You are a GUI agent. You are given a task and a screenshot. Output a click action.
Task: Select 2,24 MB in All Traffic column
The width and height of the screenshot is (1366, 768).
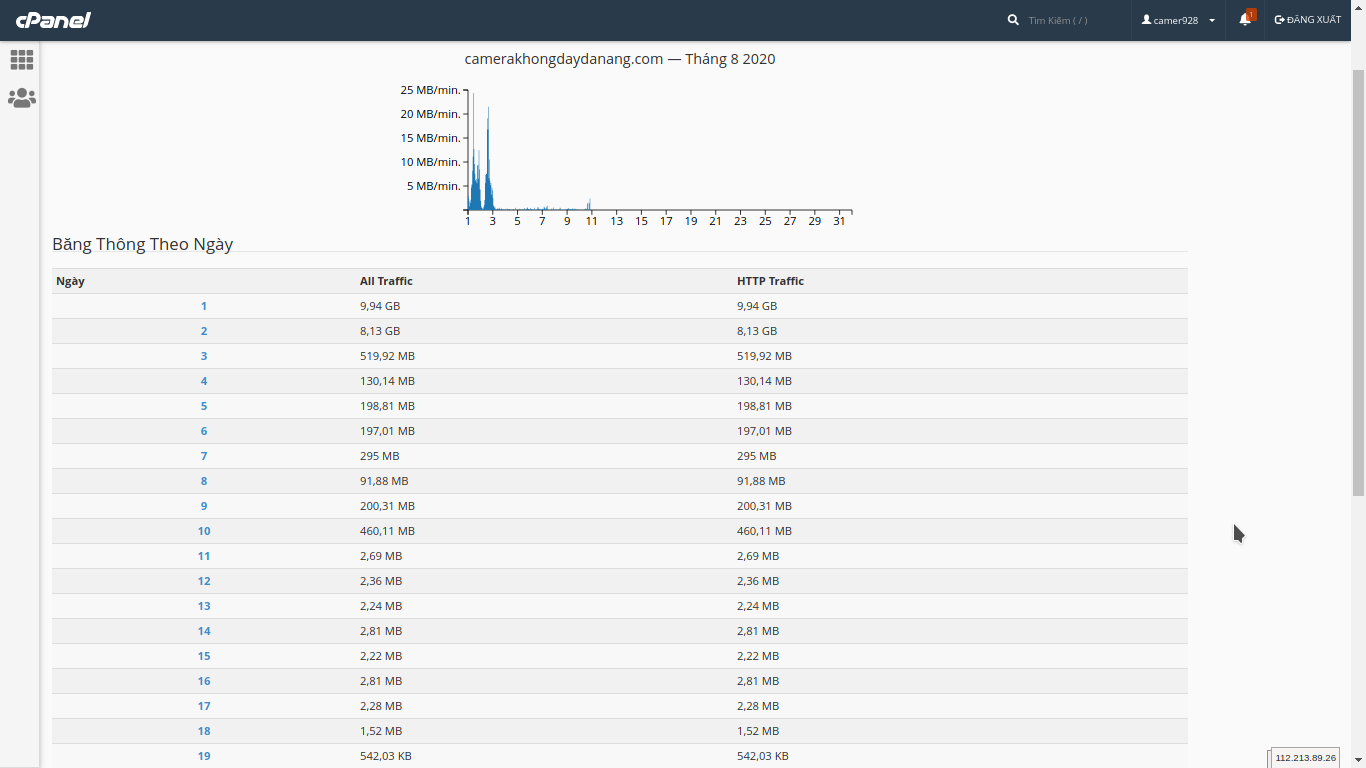pyautogui.click(x=381, y=606)
